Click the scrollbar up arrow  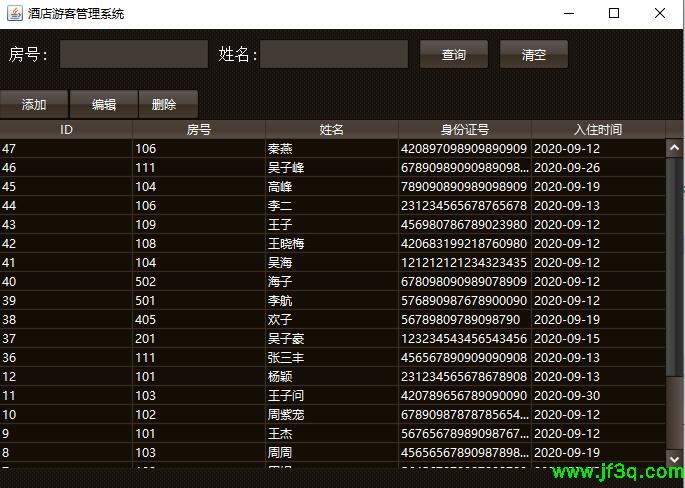[x=674, y=148]
